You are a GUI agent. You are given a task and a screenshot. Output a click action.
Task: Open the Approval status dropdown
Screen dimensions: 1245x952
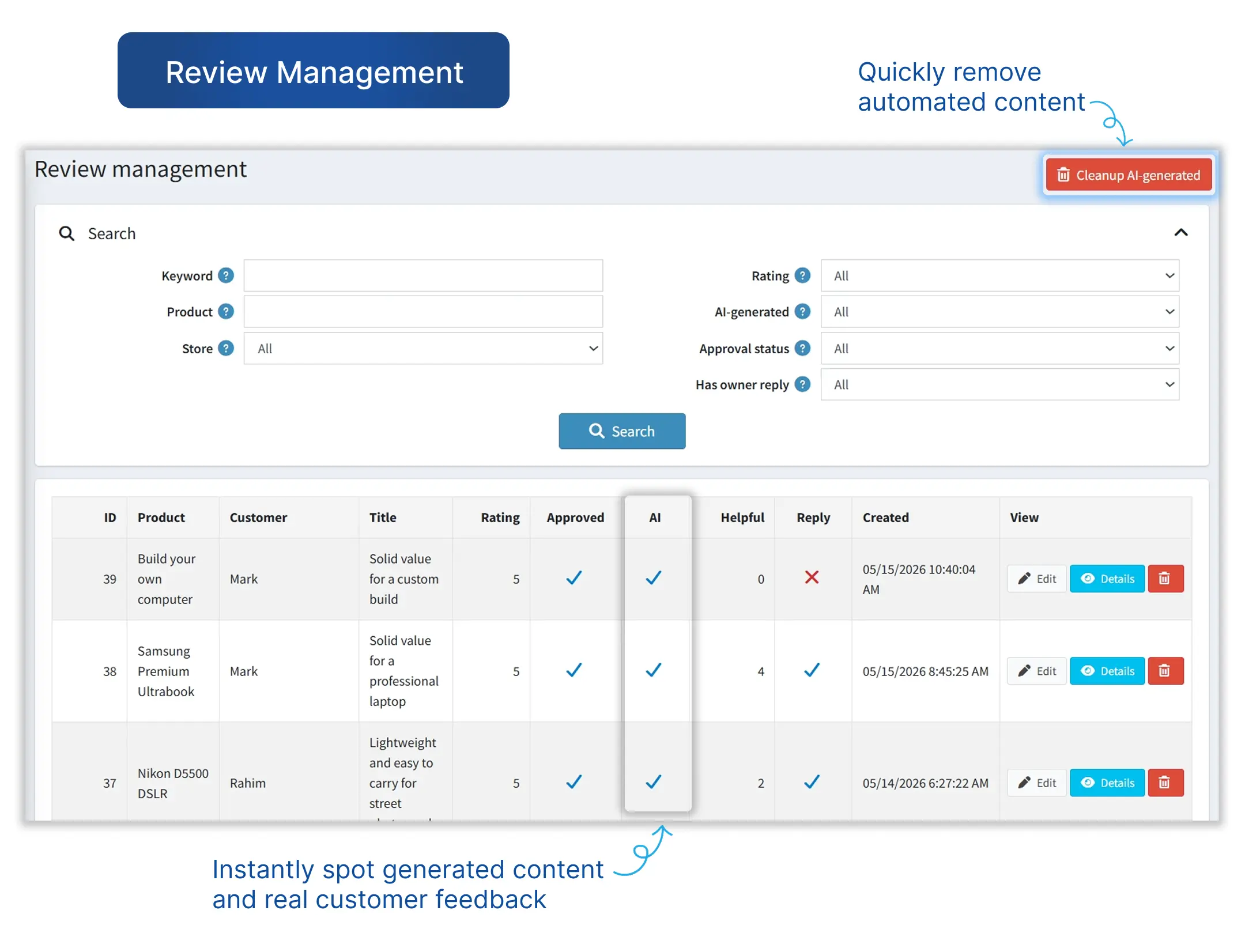tap(1000, 348)
